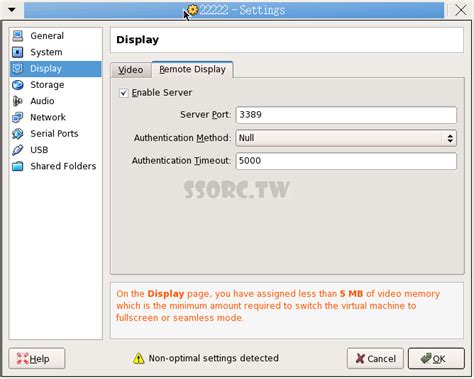Click the Help button
Screen dimensions: 474x379
click(x=37, y=359)
